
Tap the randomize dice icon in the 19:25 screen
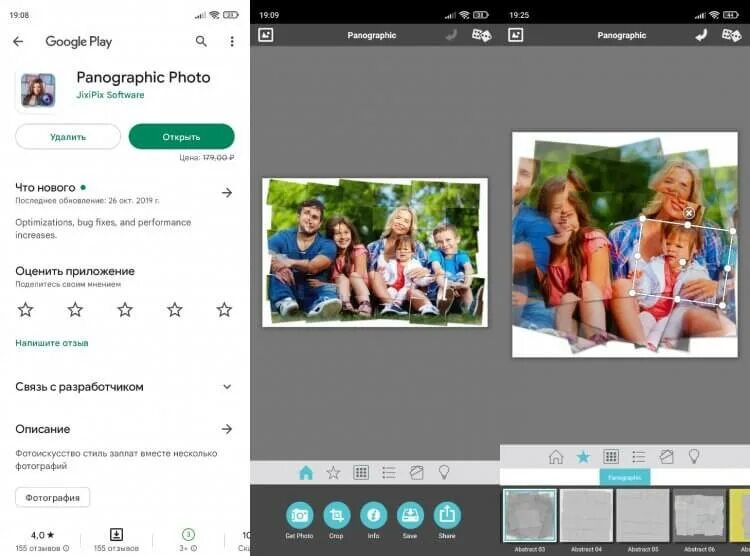click(731, 35)
